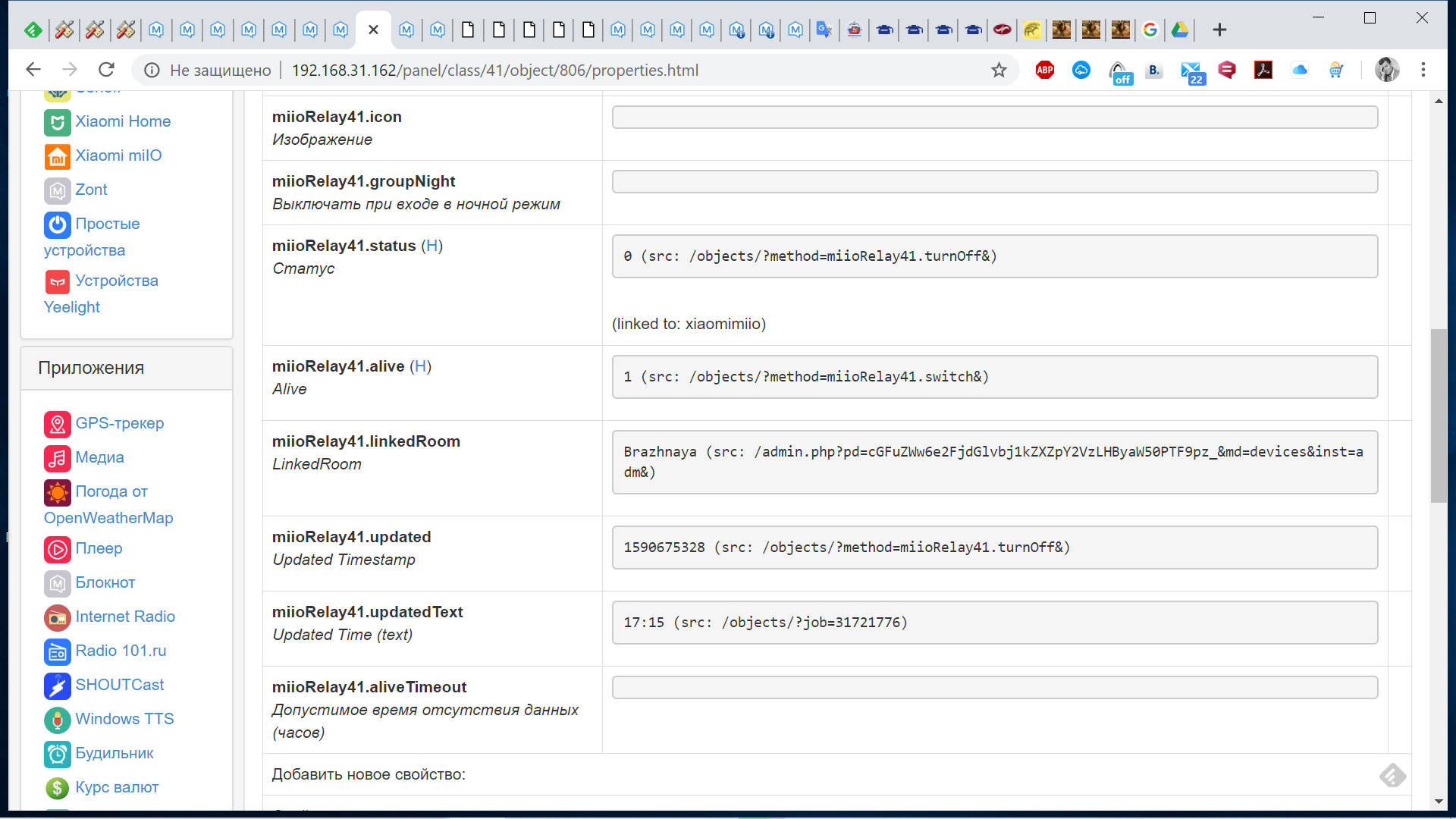1456x819 pixels.
Task: Open Chrome's three-dot menu
Action: point(1423,70)
